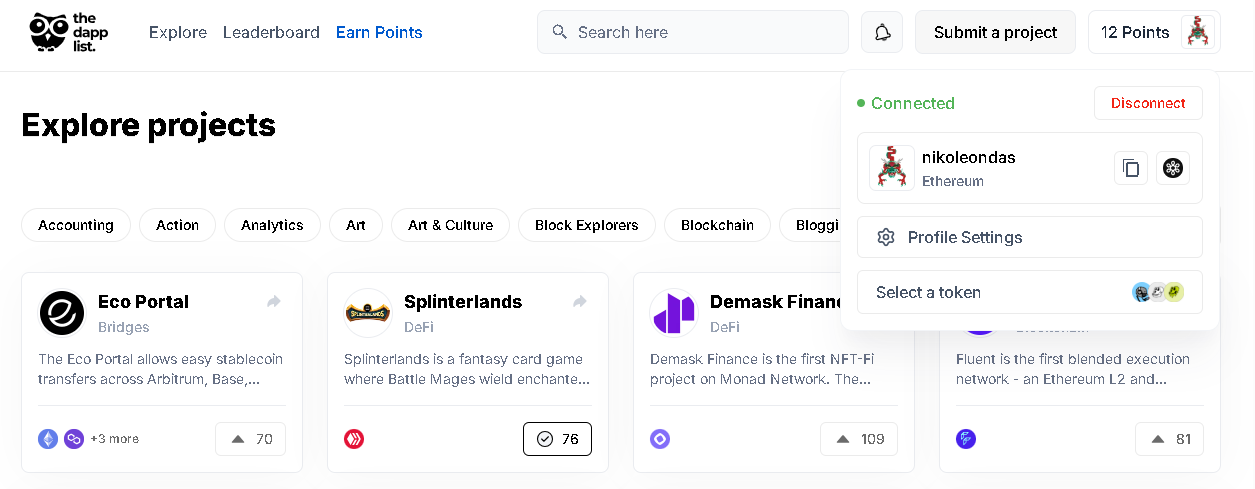Click Fluent chain icon on fourth card

pyautogui.click(x=966, y=438)
